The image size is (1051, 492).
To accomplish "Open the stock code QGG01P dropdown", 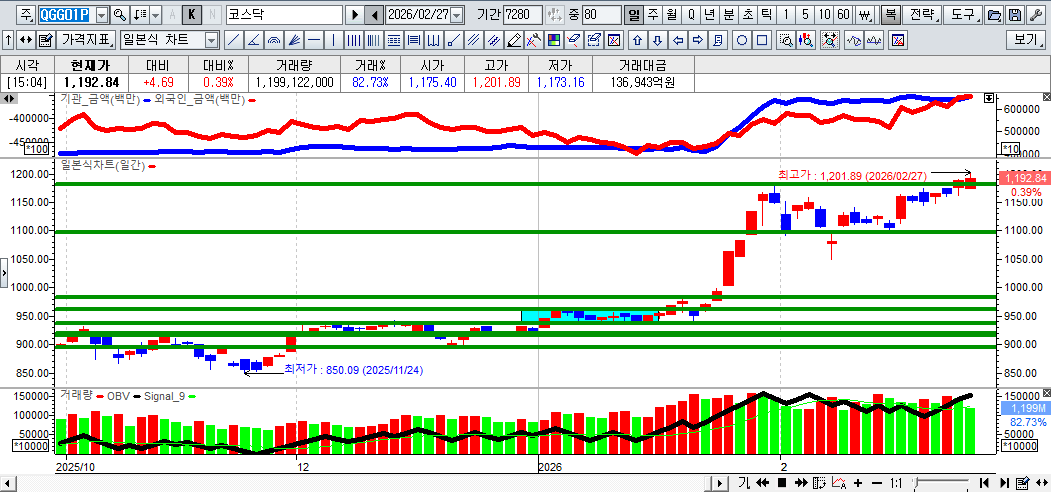I will tap(101, 15).
